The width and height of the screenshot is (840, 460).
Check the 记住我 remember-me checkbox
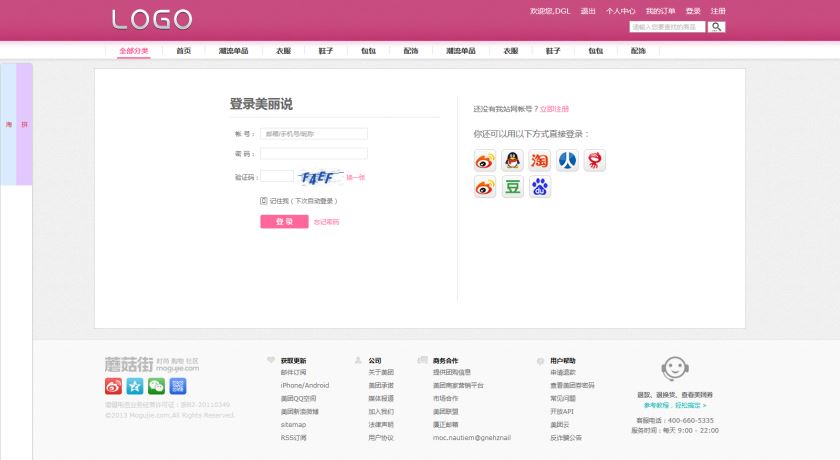pos(264,201)
